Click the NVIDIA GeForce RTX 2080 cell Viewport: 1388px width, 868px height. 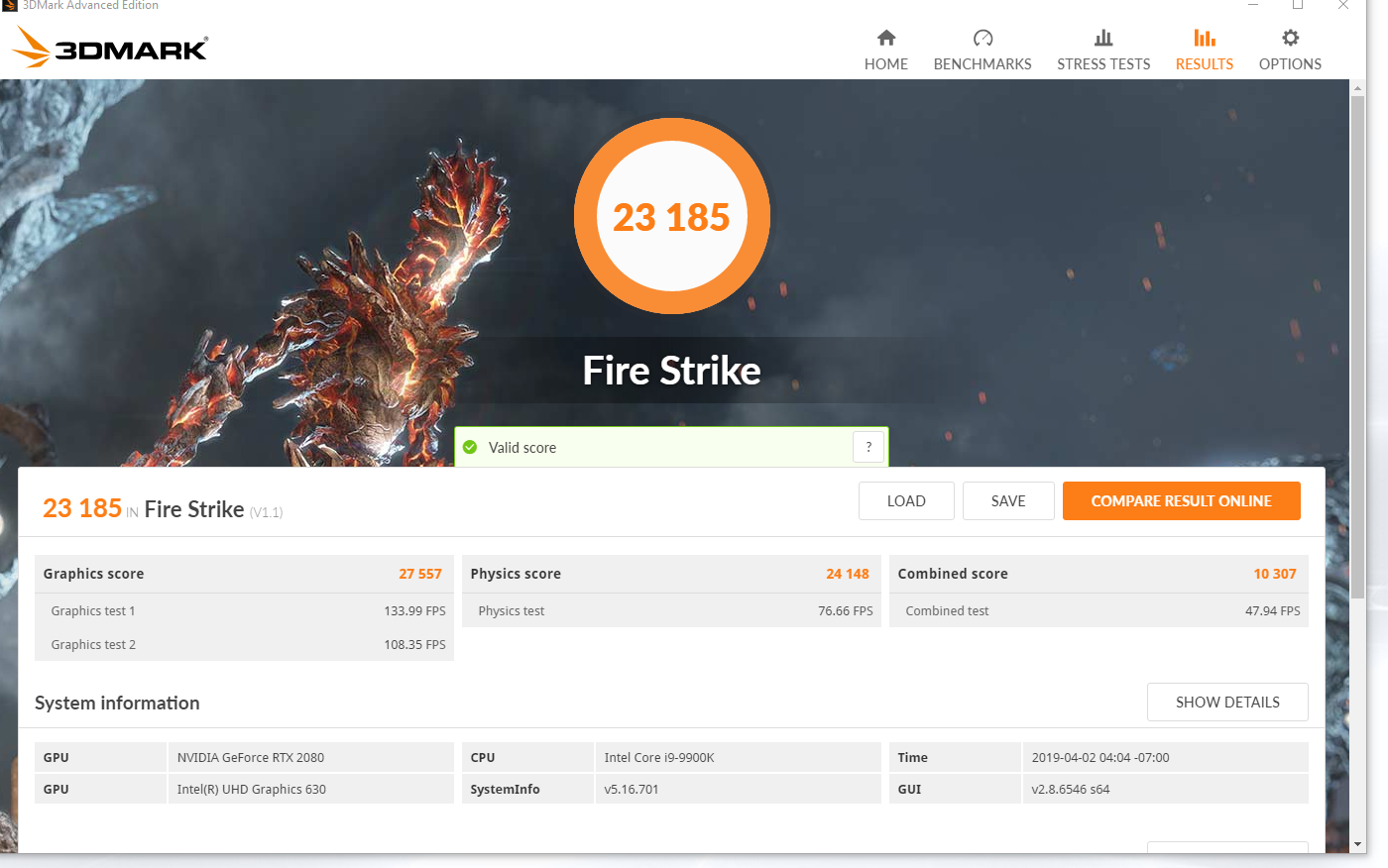point(311,758)
